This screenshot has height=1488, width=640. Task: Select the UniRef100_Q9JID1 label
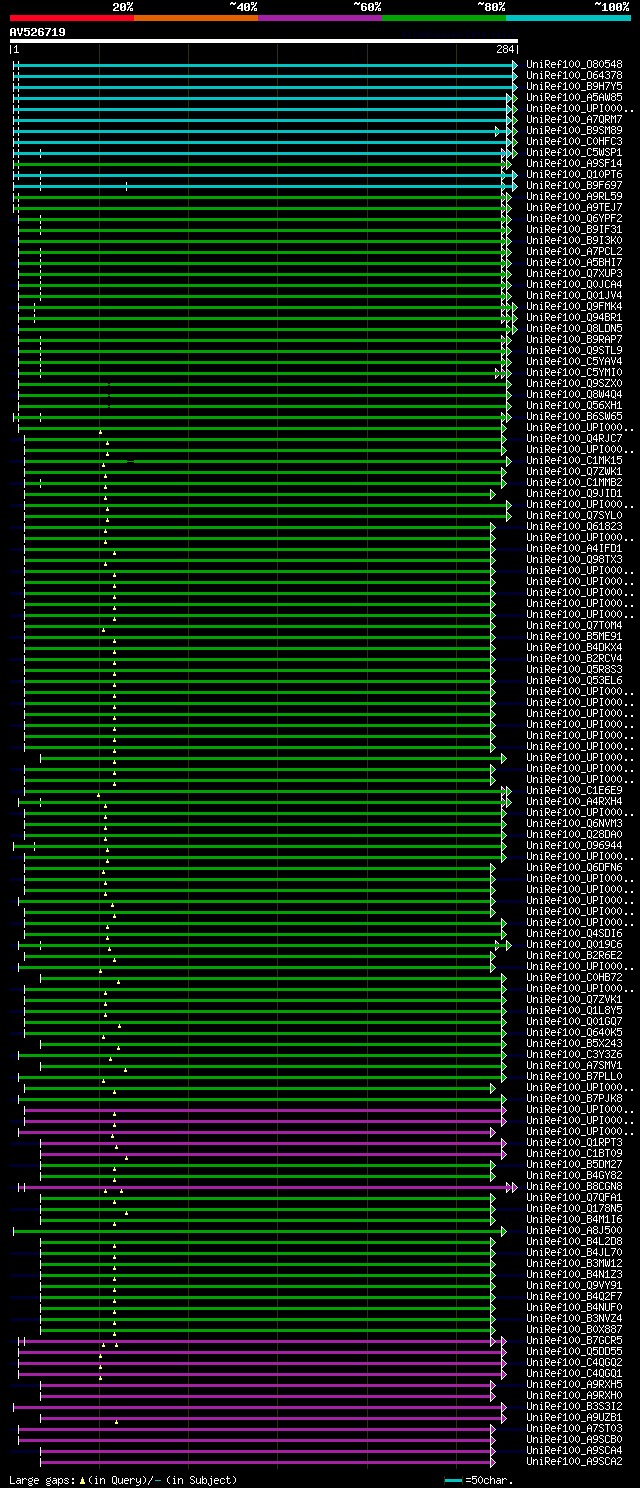(x=574, y=494)
